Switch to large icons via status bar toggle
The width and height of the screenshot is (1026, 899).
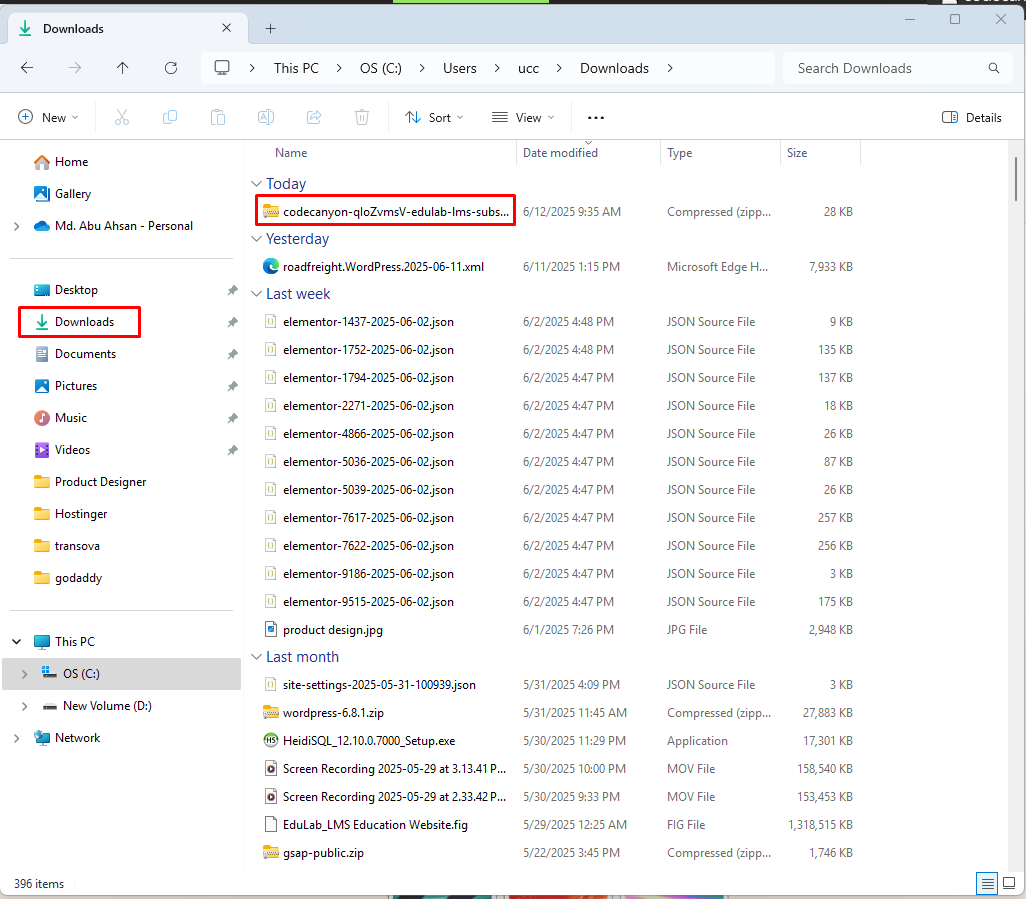(1009, 883)
